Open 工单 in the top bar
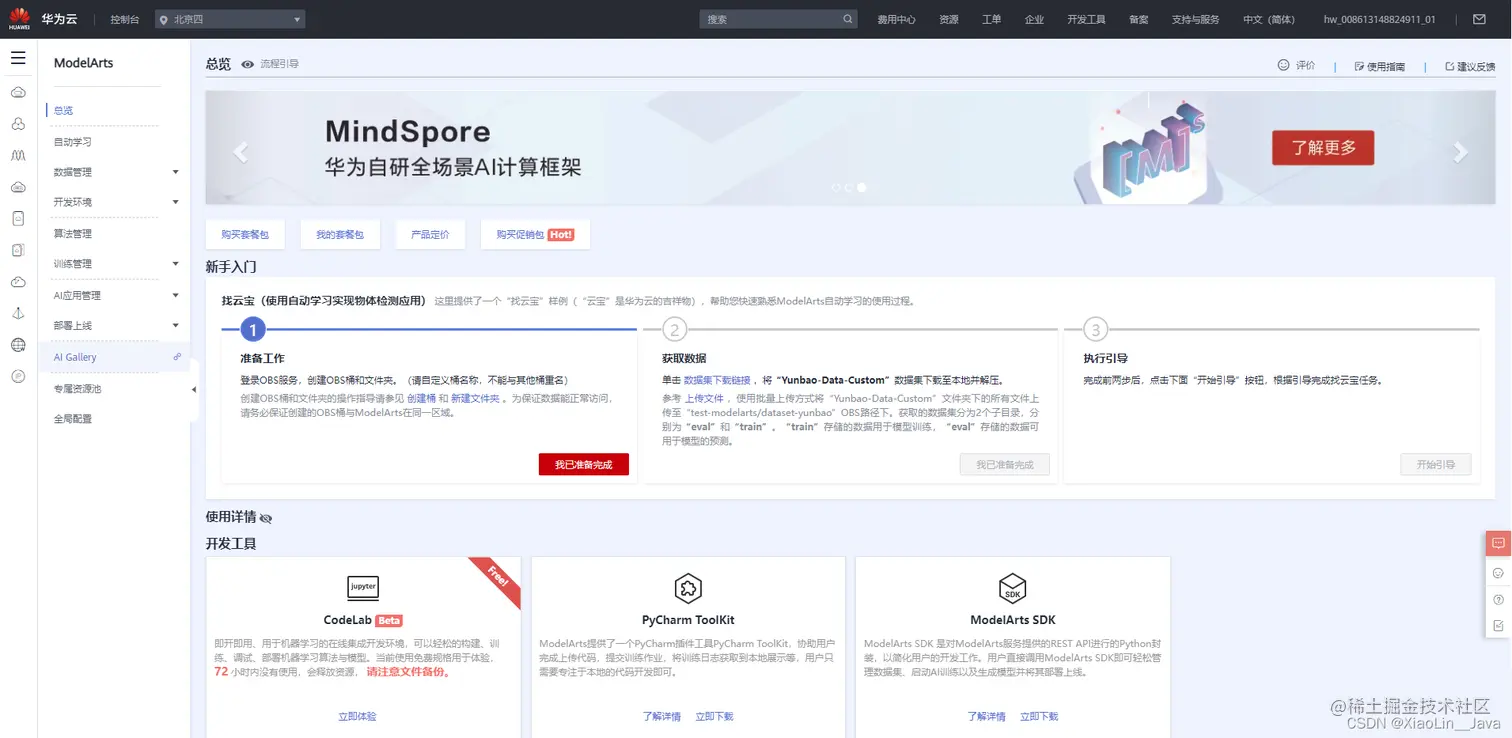This screenshot has width=1512, height=738. [991, 19]
